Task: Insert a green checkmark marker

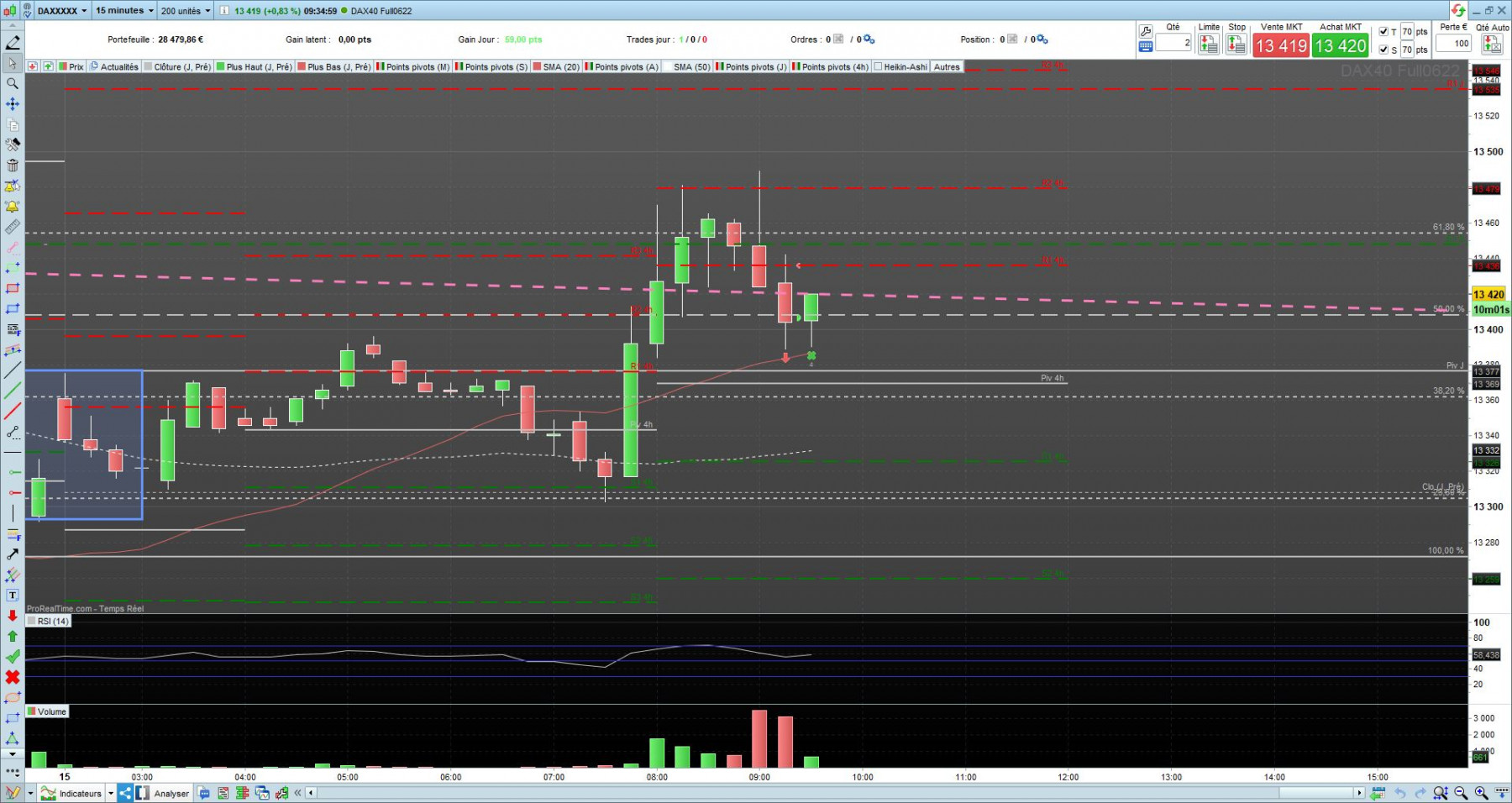Action: point(13,657)
